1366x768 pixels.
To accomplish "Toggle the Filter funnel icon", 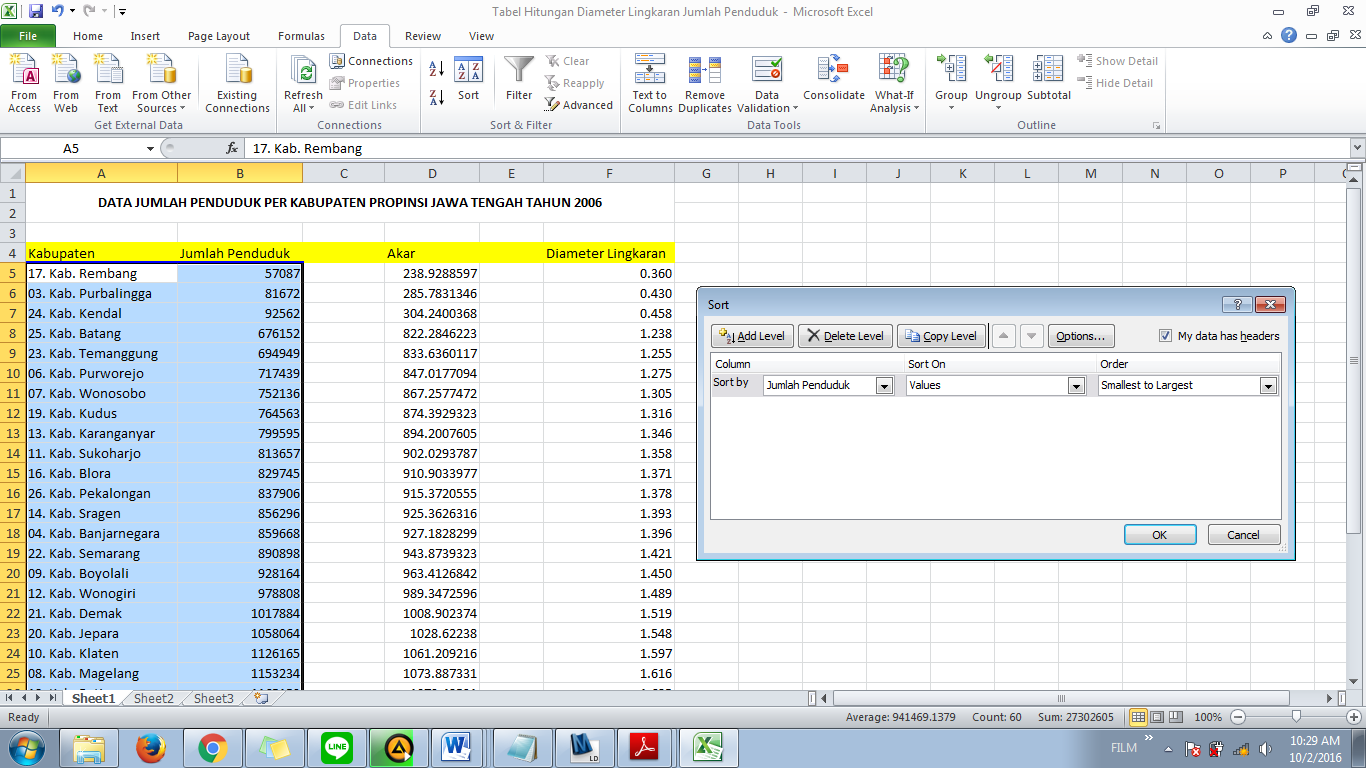I will point(519,80).
